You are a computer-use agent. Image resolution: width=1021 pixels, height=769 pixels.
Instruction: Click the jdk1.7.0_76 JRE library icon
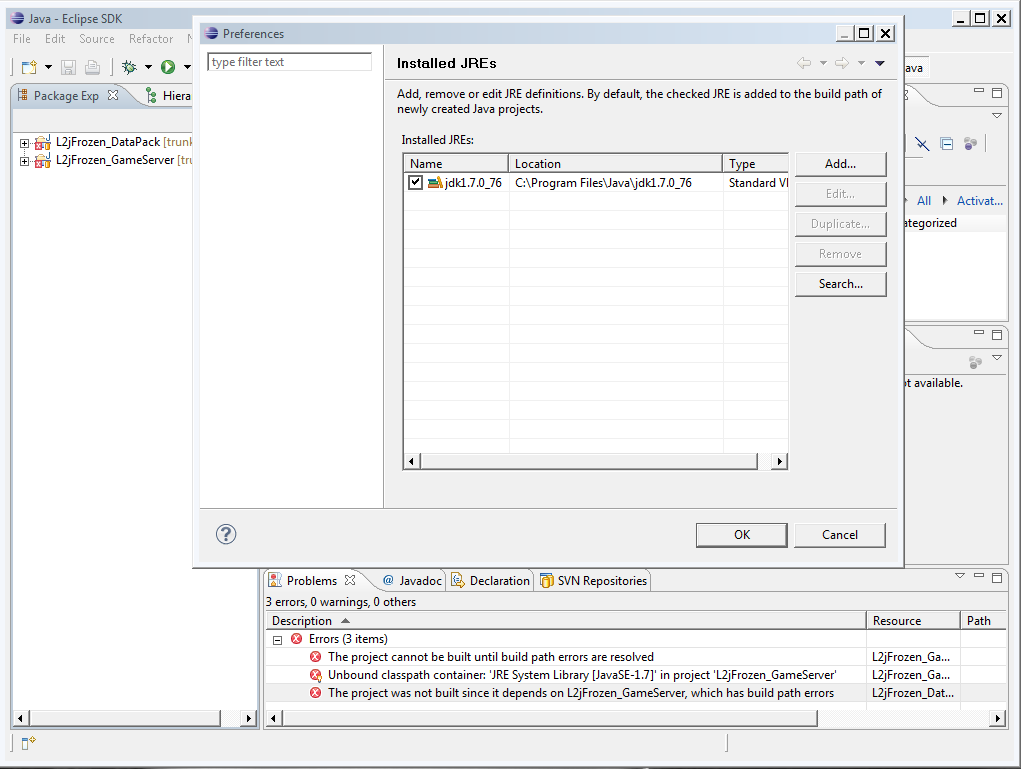[435, 183]
